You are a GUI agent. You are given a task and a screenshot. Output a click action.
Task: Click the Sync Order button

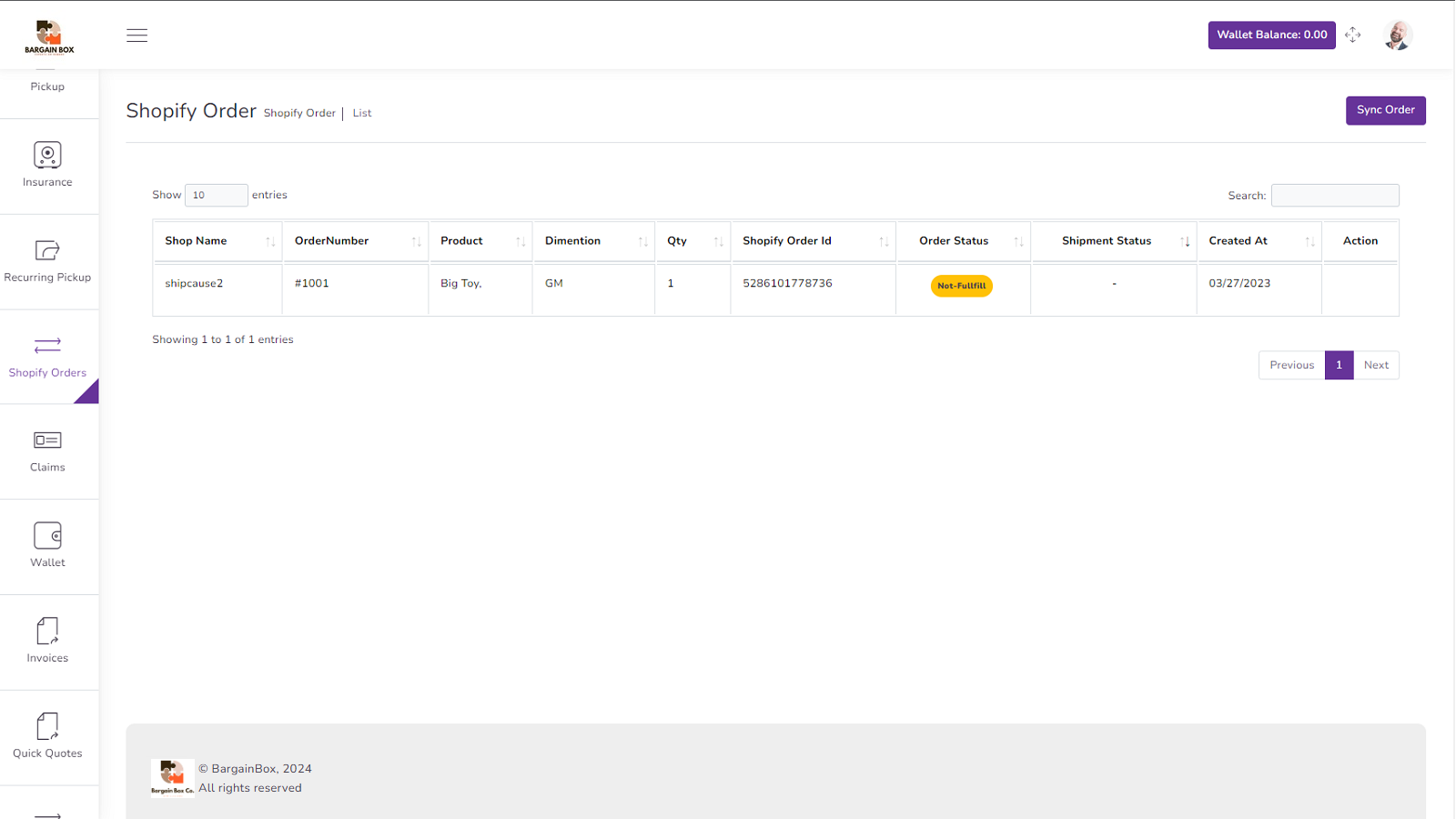pyautogui.click(x=1384, y=109)
